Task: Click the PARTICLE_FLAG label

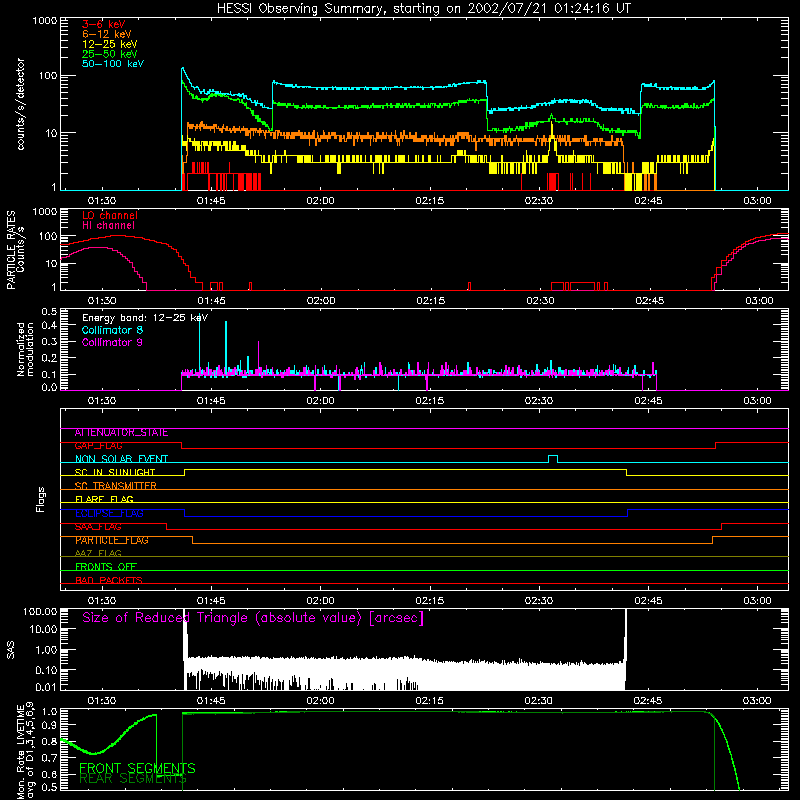Action: click(112, 540)
